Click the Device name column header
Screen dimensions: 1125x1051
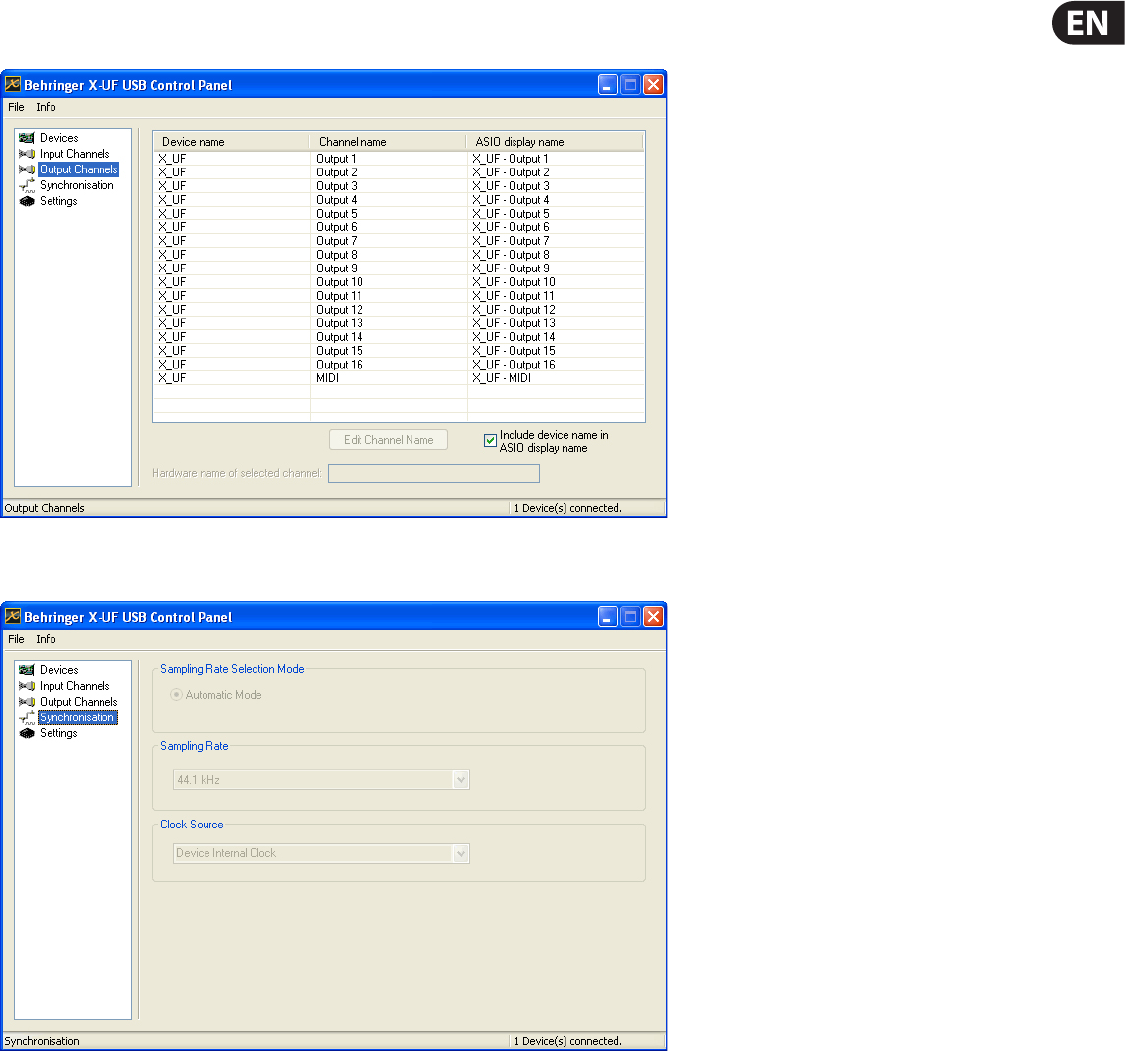(x=231, y=142)
